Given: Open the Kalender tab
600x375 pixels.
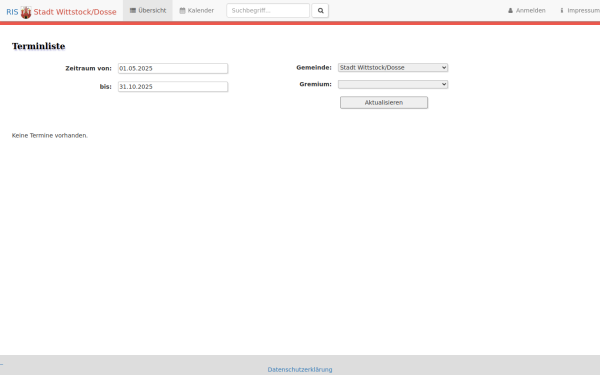Looking at the screenshot, I should 197,10.
